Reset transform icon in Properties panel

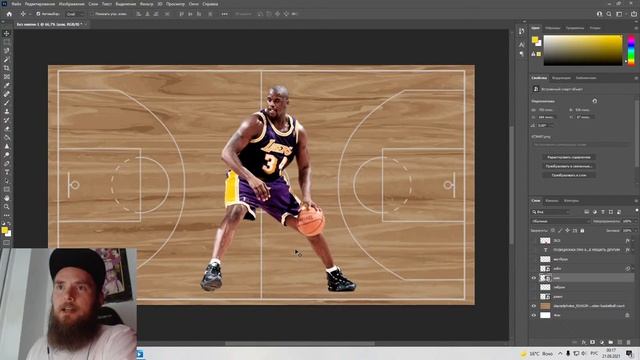click(595, 101)
